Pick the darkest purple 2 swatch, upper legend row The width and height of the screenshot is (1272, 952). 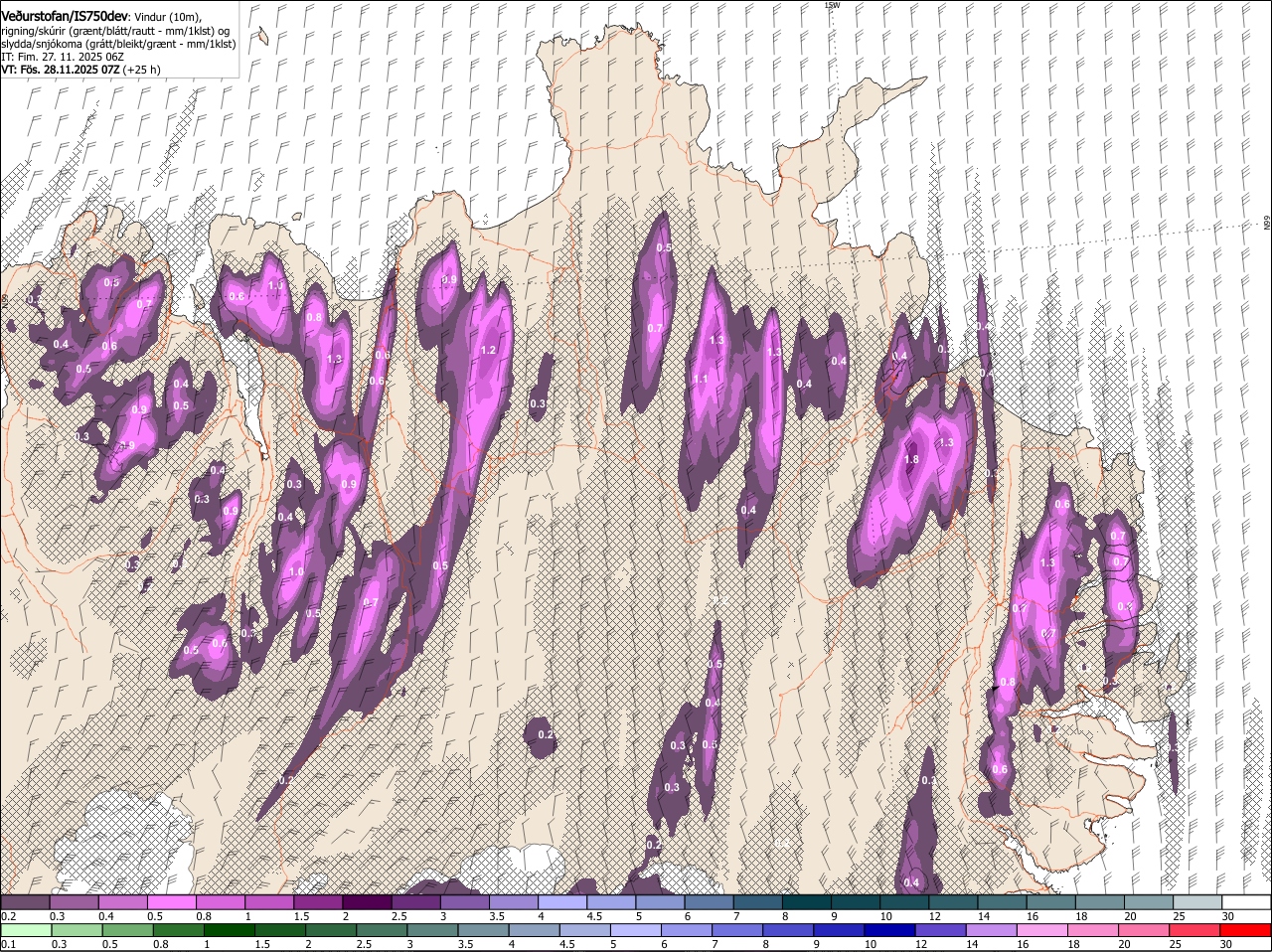click(x=367, y=902)
